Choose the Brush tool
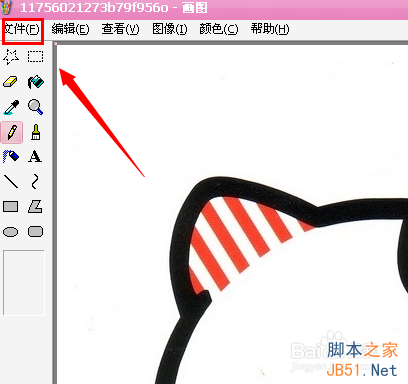Image resolution: width=408 pixels, height=384 pixels. click(35, 132)
